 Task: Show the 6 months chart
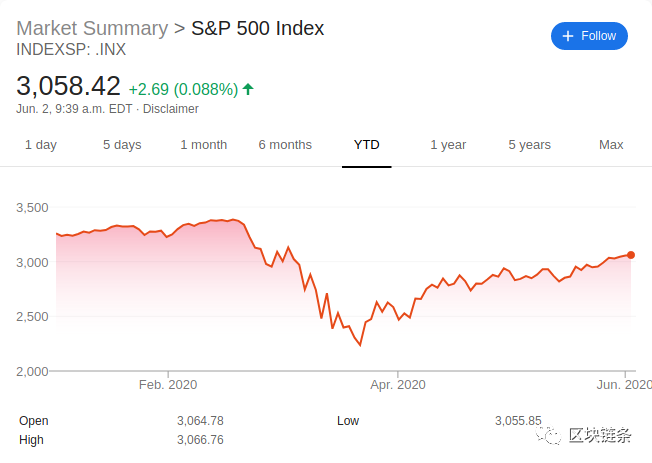pyautogui.click(x=285, y=145)
